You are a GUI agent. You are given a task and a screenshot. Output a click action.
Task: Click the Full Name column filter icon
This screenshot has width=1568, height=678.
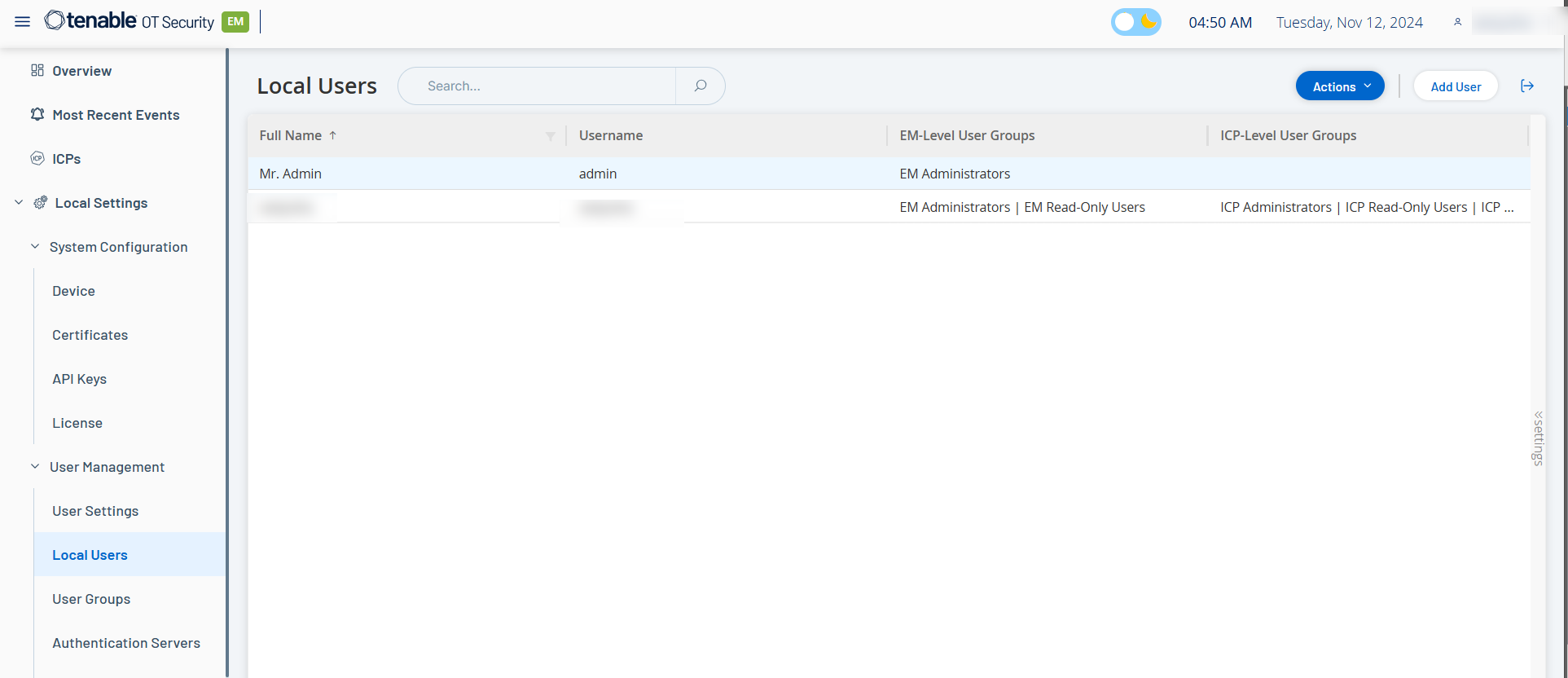(551, 136)
